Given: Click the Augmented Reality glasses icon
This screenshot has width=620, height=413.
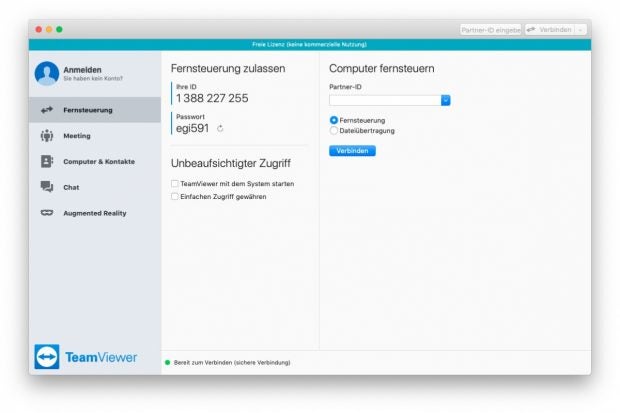Looking at the screenshot, I should tap(46, 213).
